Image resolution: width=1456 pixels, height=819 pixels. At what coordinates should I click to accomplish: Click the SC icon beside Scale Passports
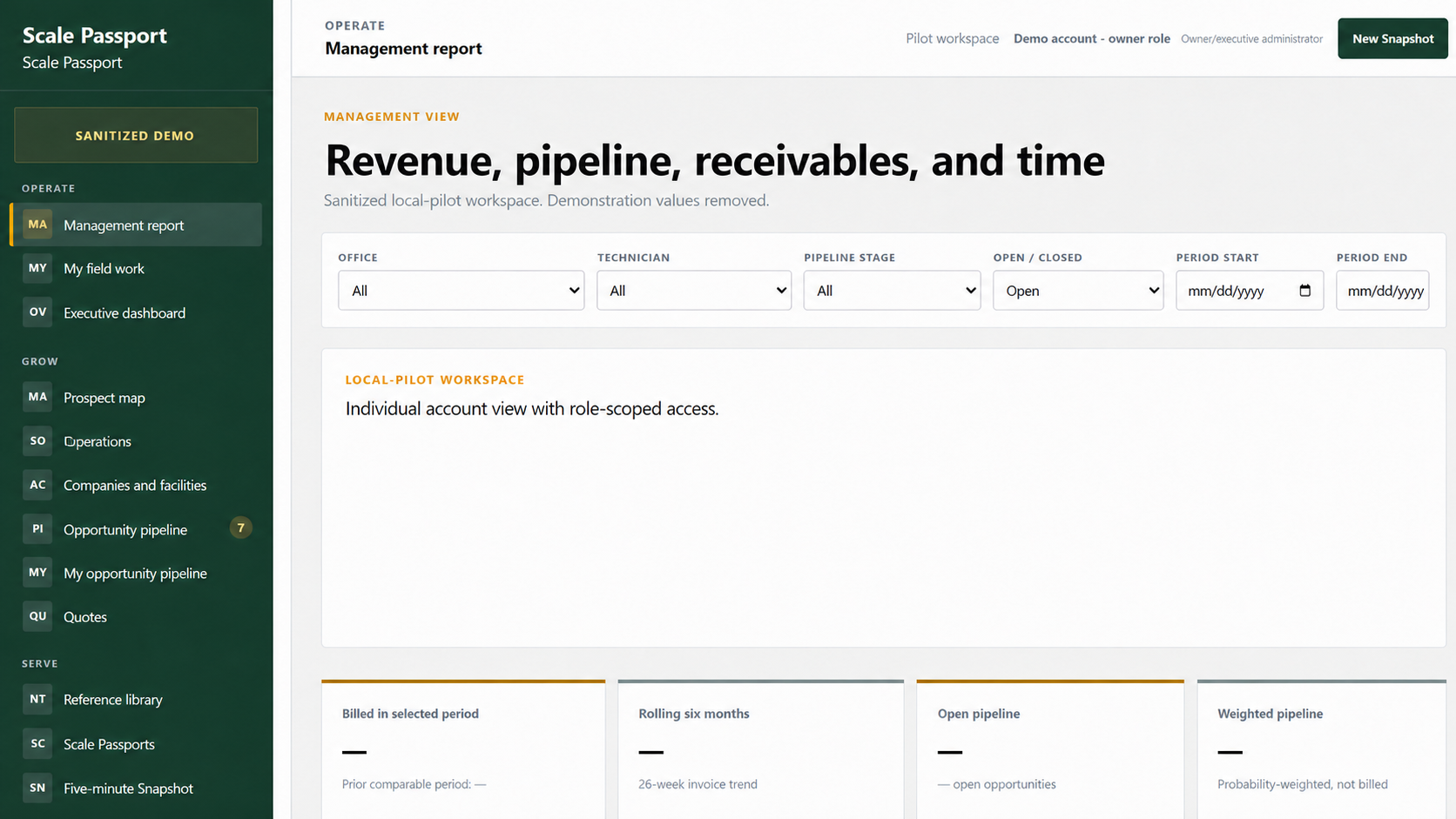pyautogui.click(x=37, y=744)
